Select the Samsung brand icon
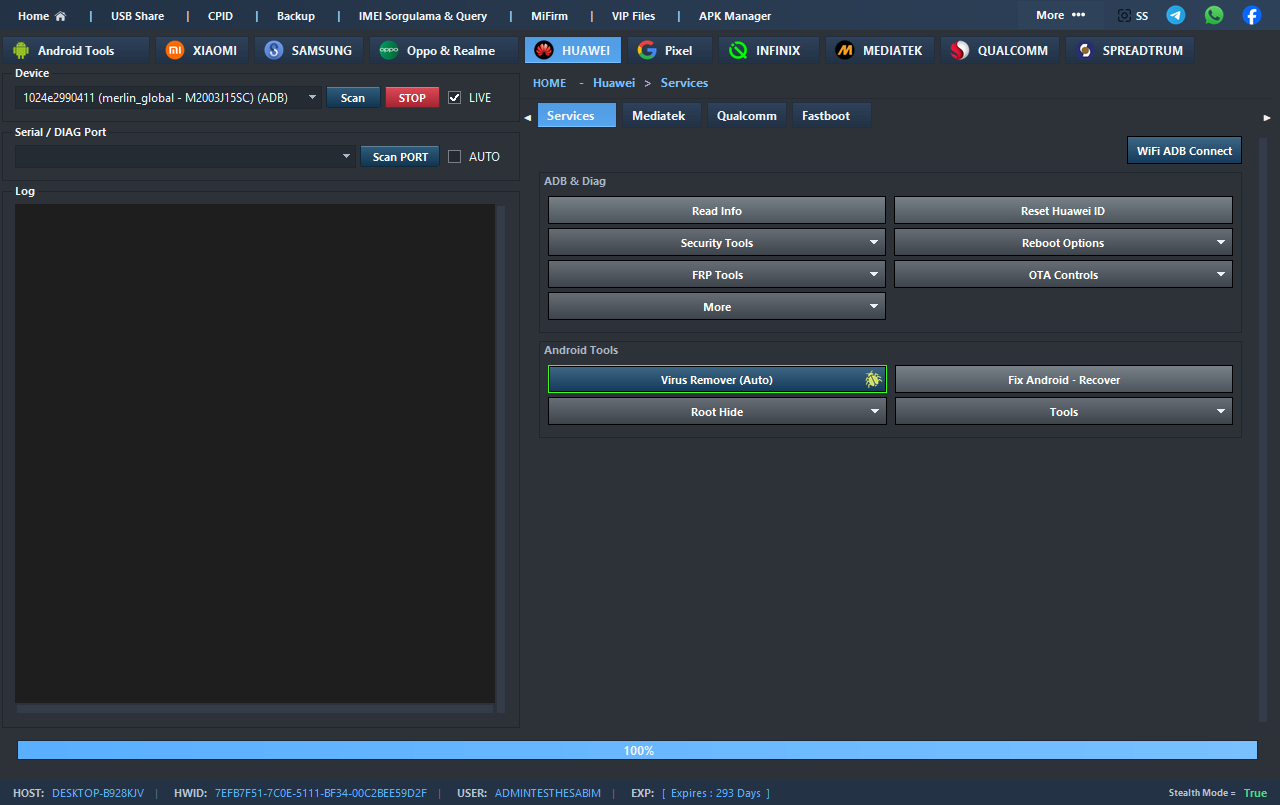1280x805 pixels. pos(274,50)
